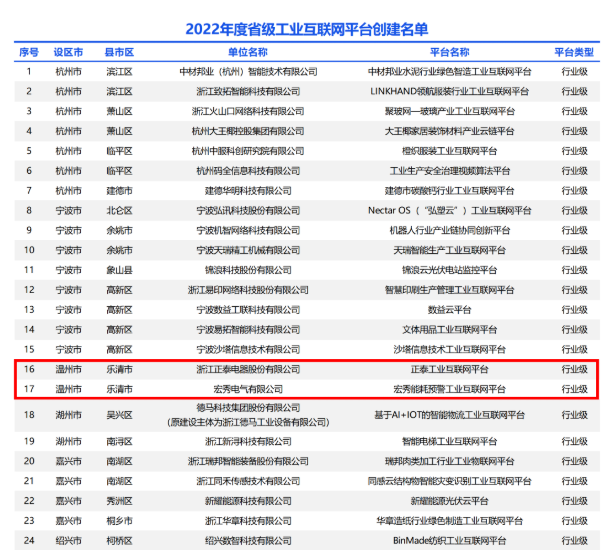Select 宁波沙塔信息技术有限公司 cell

pos(248,350)
